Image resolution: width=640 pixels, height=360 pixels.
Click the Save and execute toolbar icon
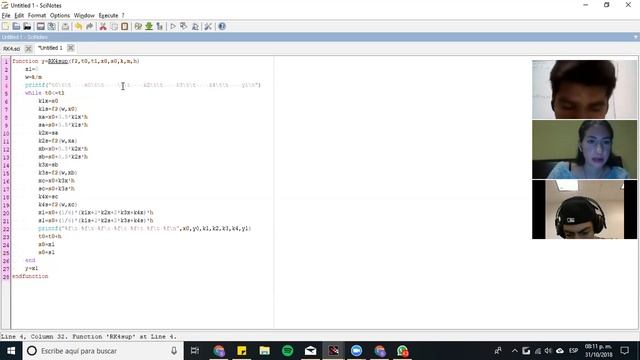184,27
